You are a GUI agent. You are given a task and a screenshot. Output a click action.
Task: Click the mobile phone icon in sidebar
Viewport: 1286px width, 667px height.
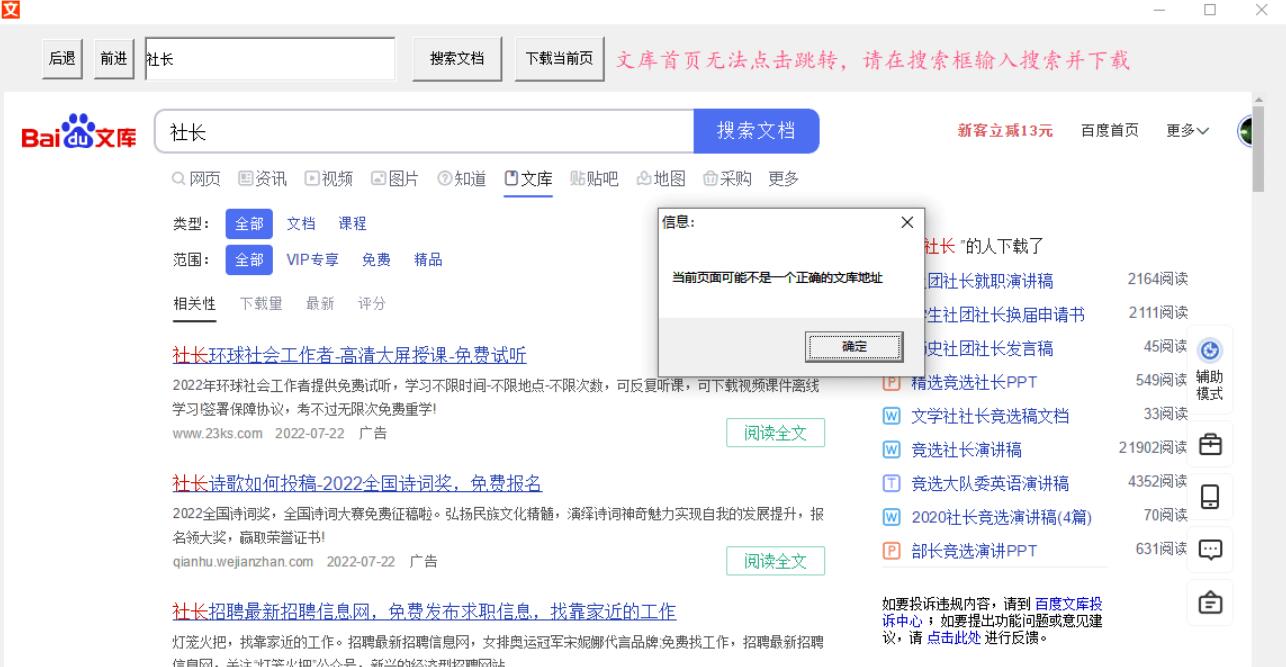point(1210,495)
